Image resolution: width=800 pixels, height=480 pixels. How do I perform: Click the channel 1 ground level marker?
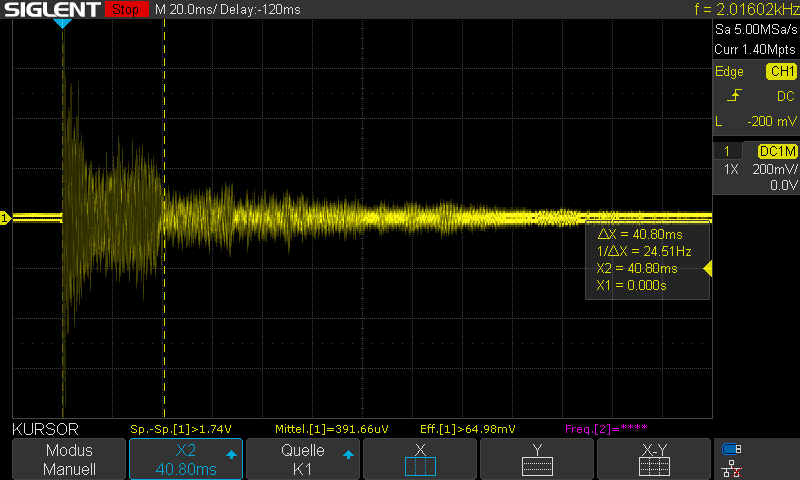coord(5,218)
